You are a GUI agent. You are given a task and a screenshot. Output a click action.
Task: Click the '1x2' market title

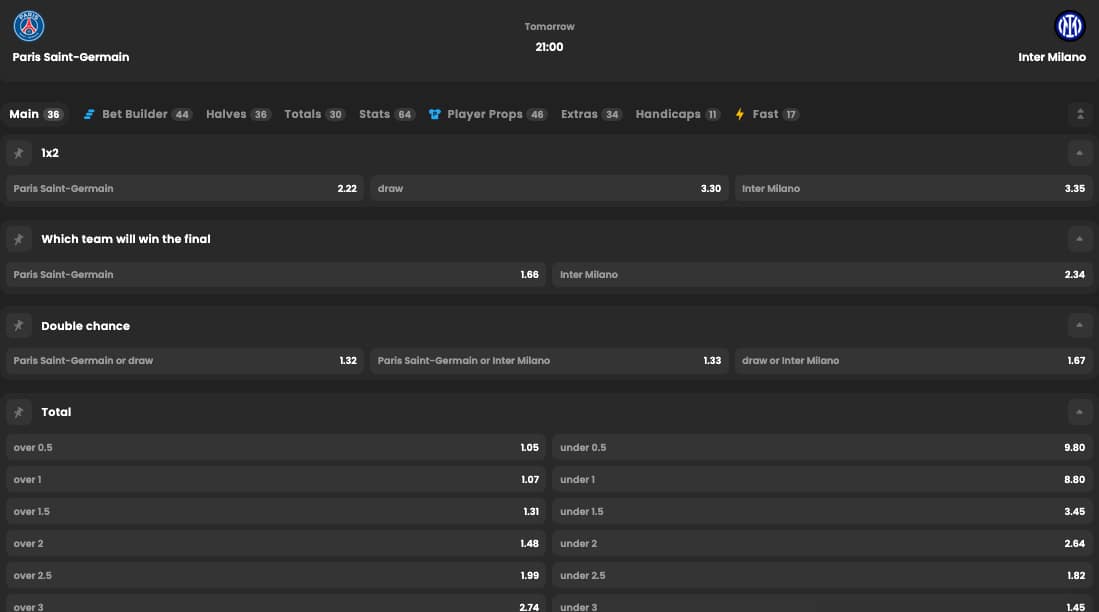pyautogui.click(x=50, y=153)
